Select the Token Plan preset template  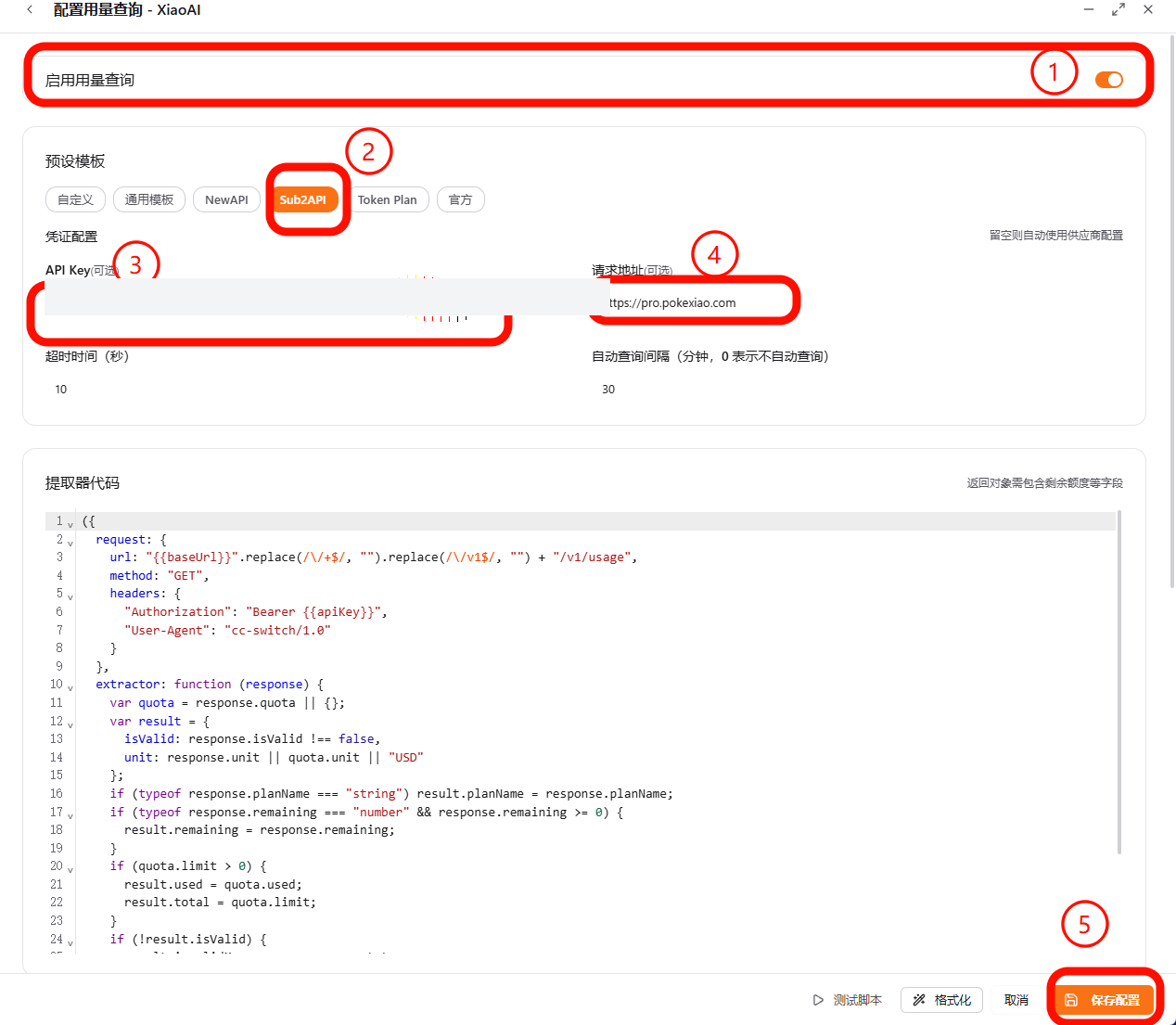click(x=387, y=199)
